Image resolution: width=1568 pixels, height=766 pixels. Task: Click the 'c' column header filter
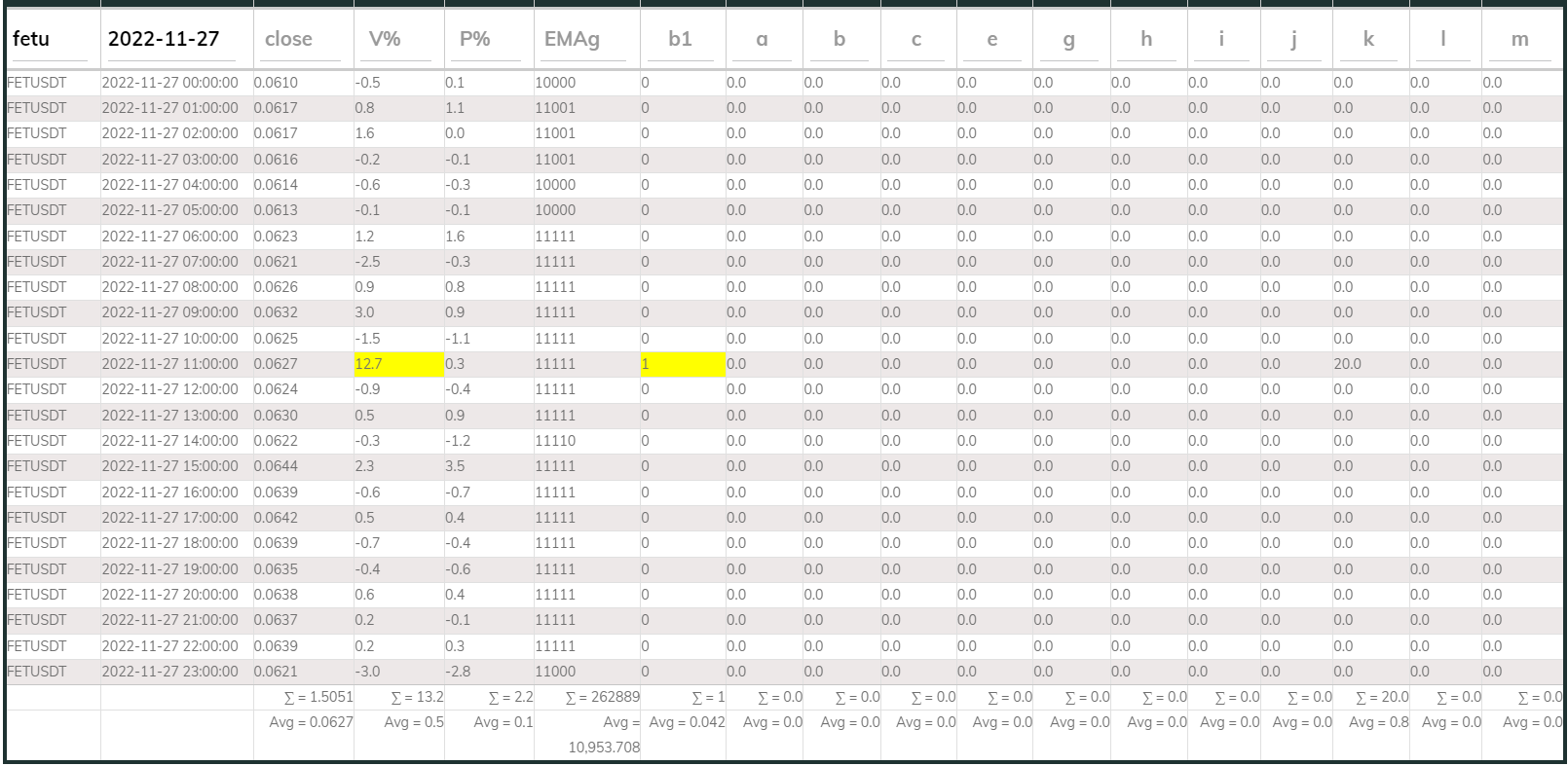coord(916,40)
